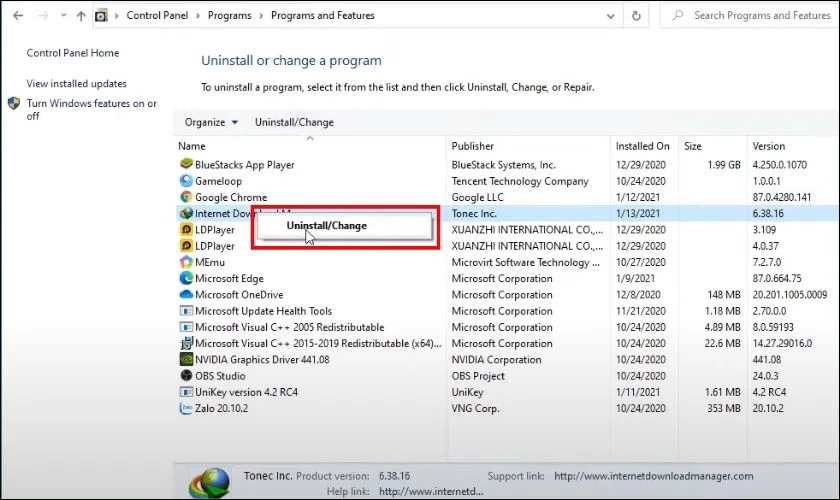Click version 20.201.1005.0009 cell
The image size is (840, 500).
coord(790,295)
